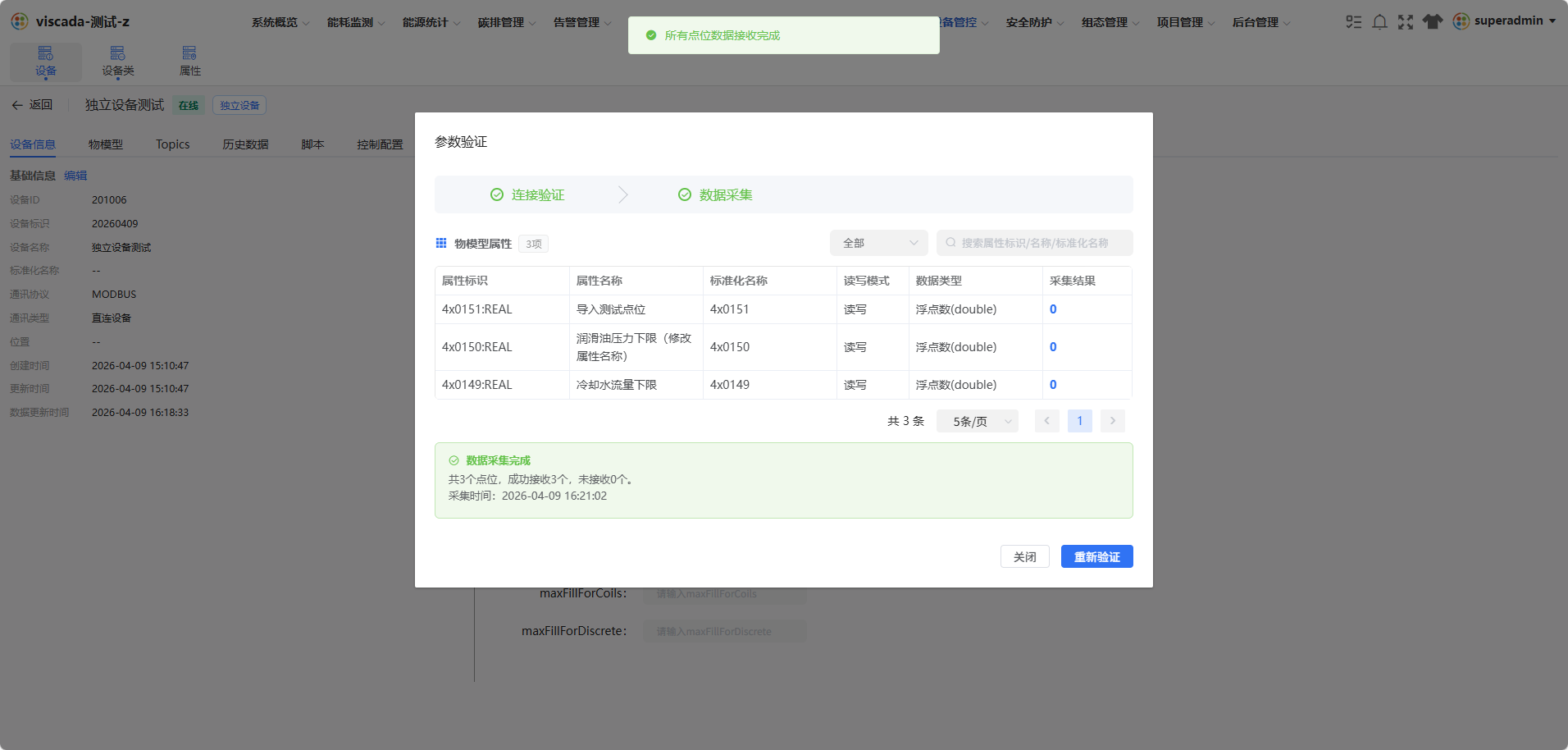Image resolution: width=1568 pixels, height=750 pixels.
Task: Click the 共 3 条 total text
Action: [x=905, y=421]
